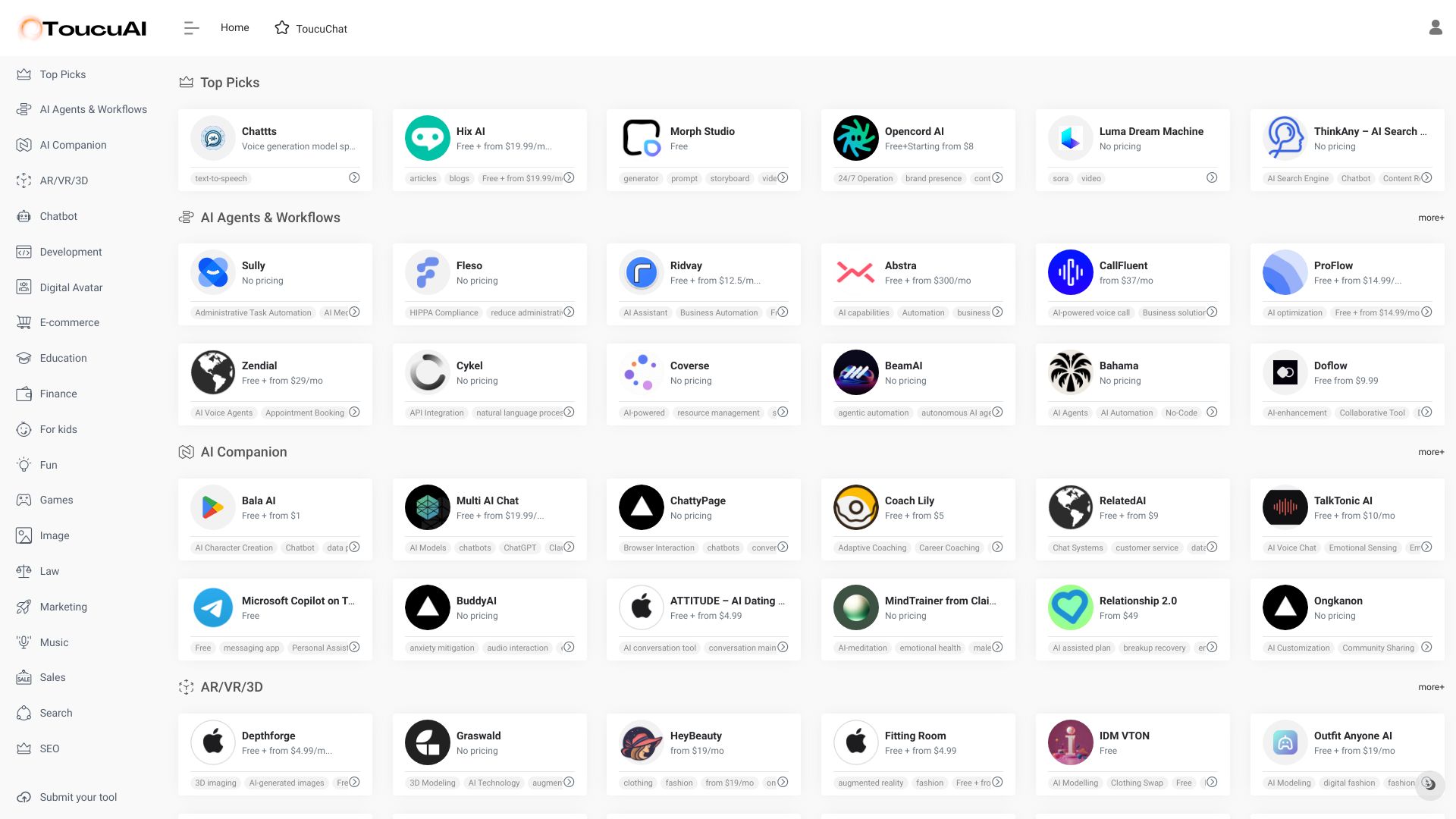Click the Submit your tool link
Image resolution: width=1456 pixels, height=819 pixels.
(x=78, y=797)
